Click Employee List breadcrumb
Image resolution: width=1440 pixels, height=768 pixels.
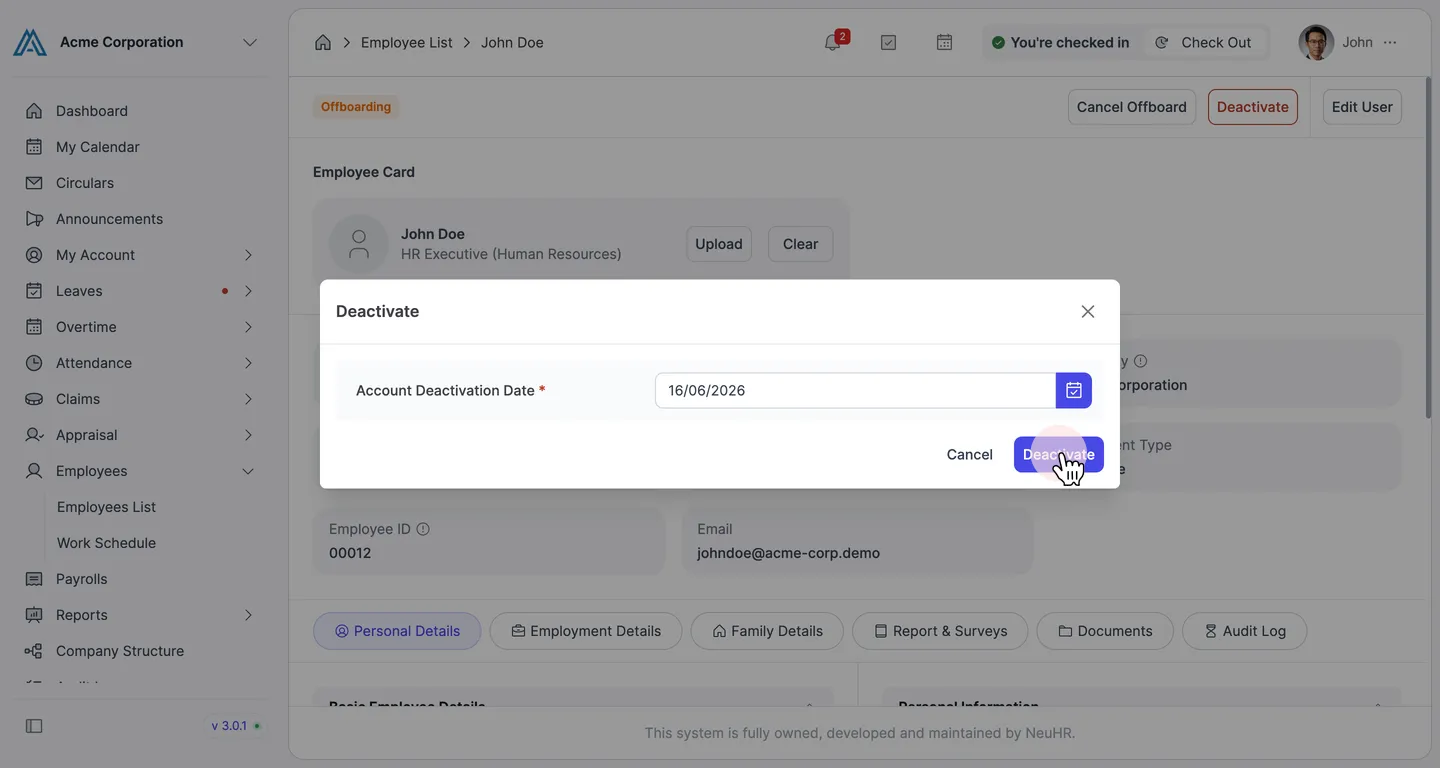pos(407,43)
